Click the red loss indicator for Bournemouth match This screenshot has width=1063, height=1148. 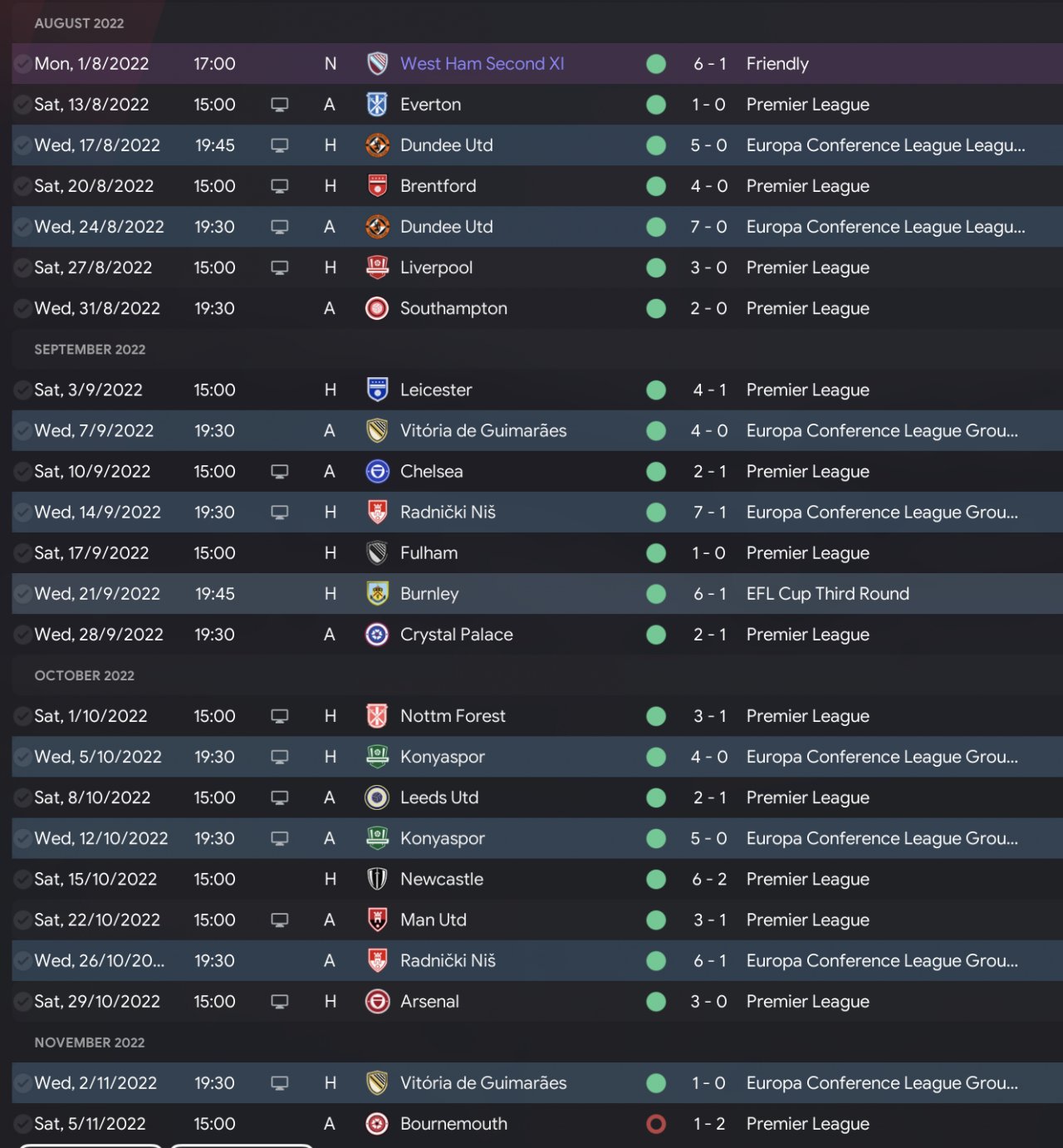[656, 1124]
